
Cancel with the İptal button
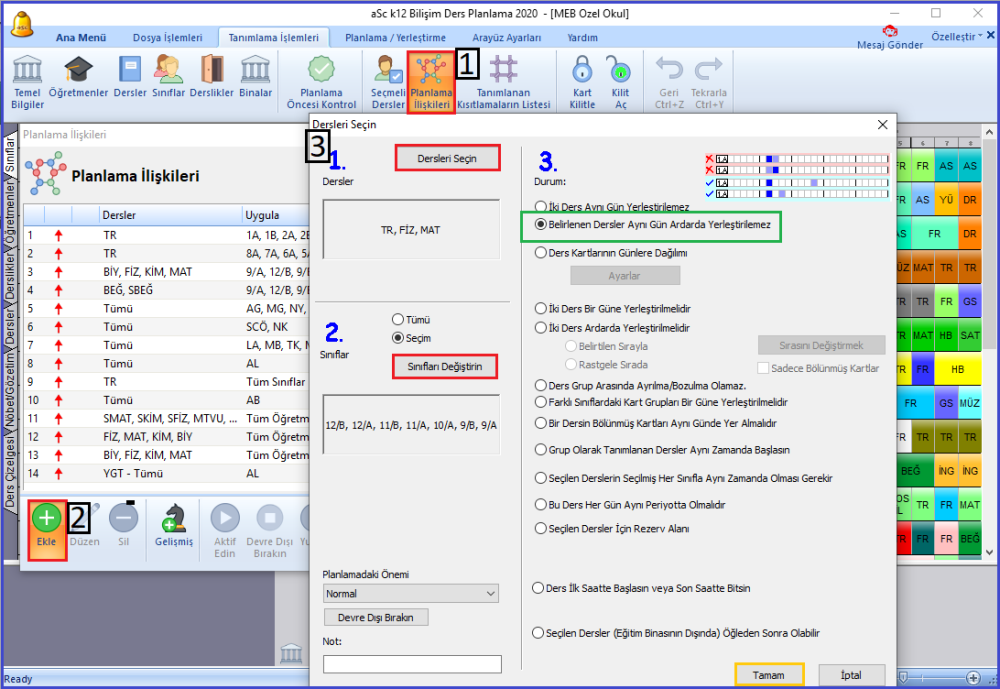pyautogui.click(x=851, y=675)
